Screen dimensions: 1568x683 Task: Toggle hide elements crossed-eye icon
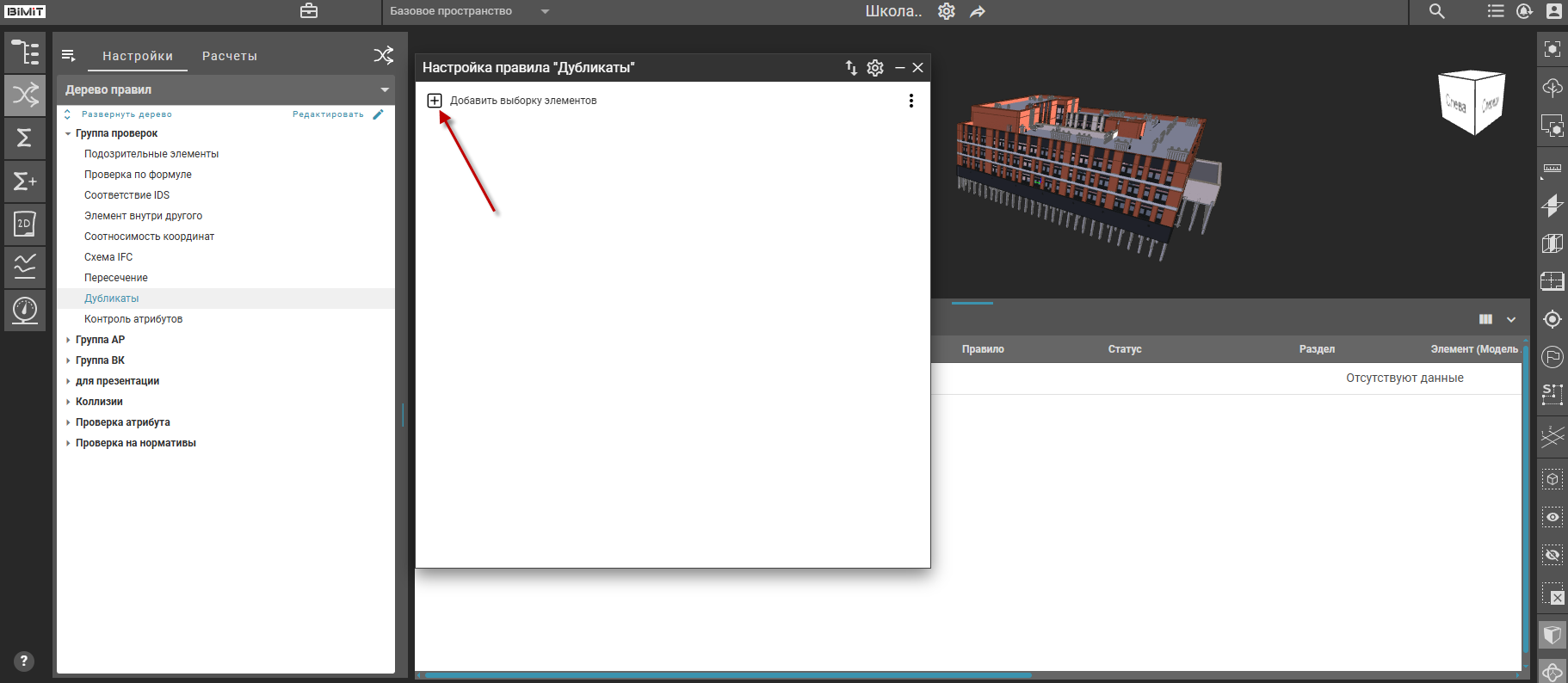pos(1552,555)
